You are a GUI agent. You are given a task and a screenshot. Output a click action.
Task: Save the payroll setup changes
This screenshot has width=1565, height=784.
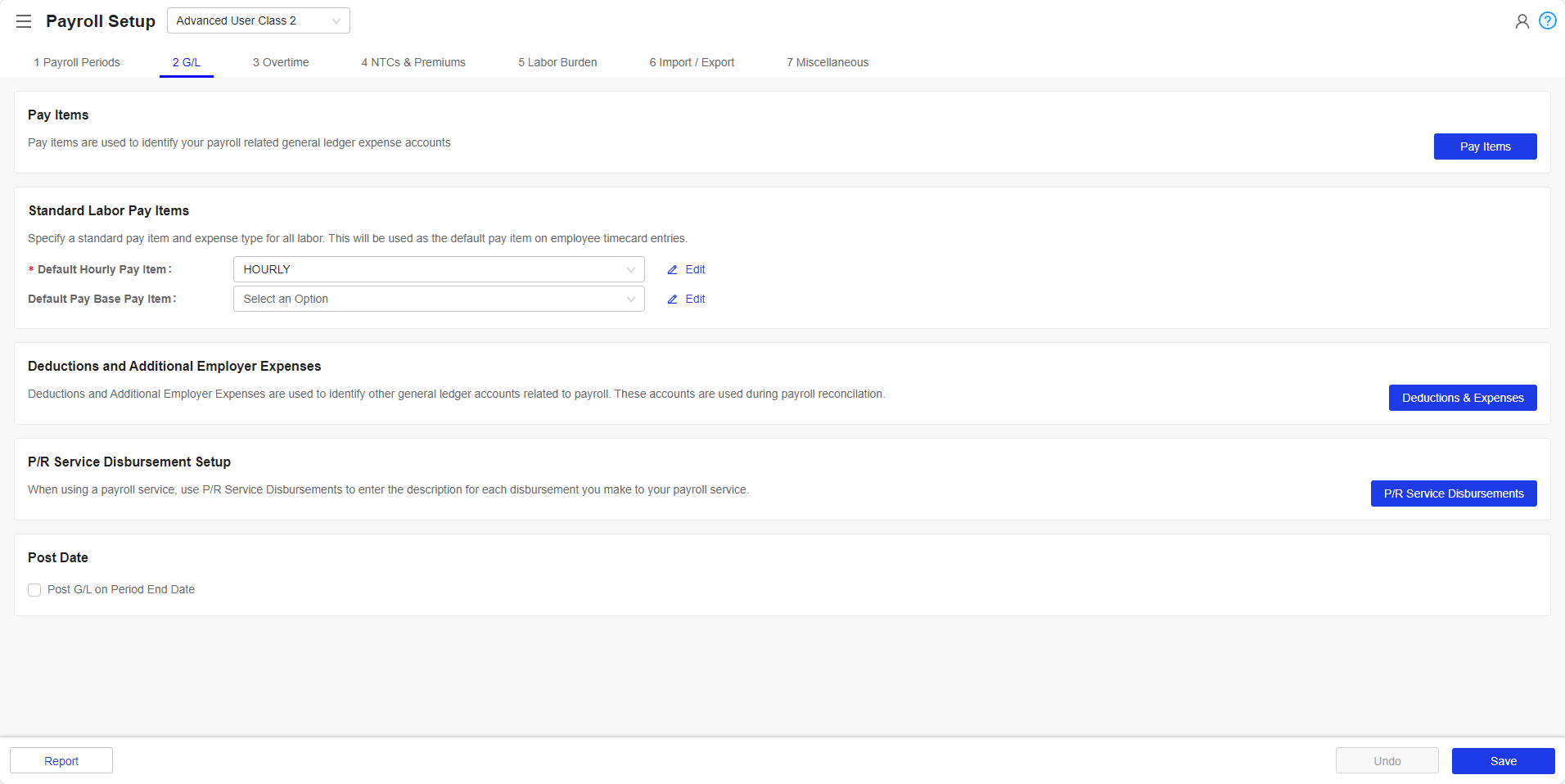(1503, 761)
